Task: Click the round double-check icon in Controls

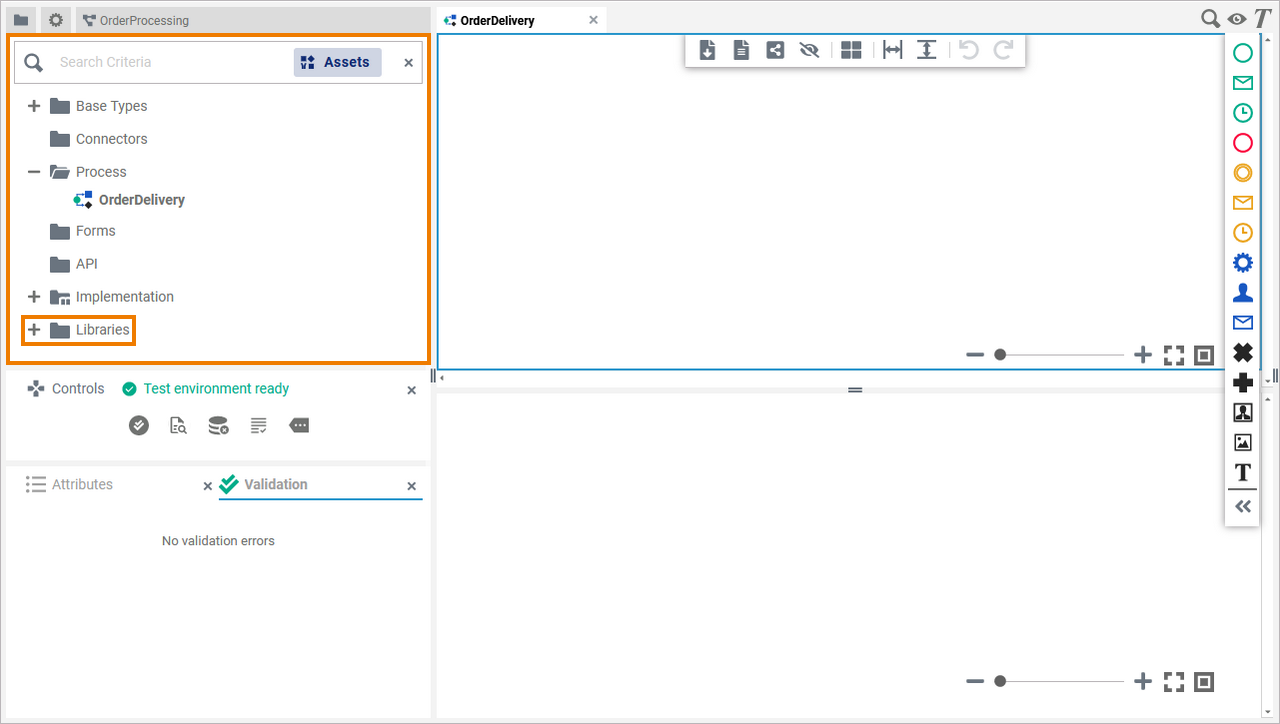Action: pyautogui.click(x=139, y=425)
